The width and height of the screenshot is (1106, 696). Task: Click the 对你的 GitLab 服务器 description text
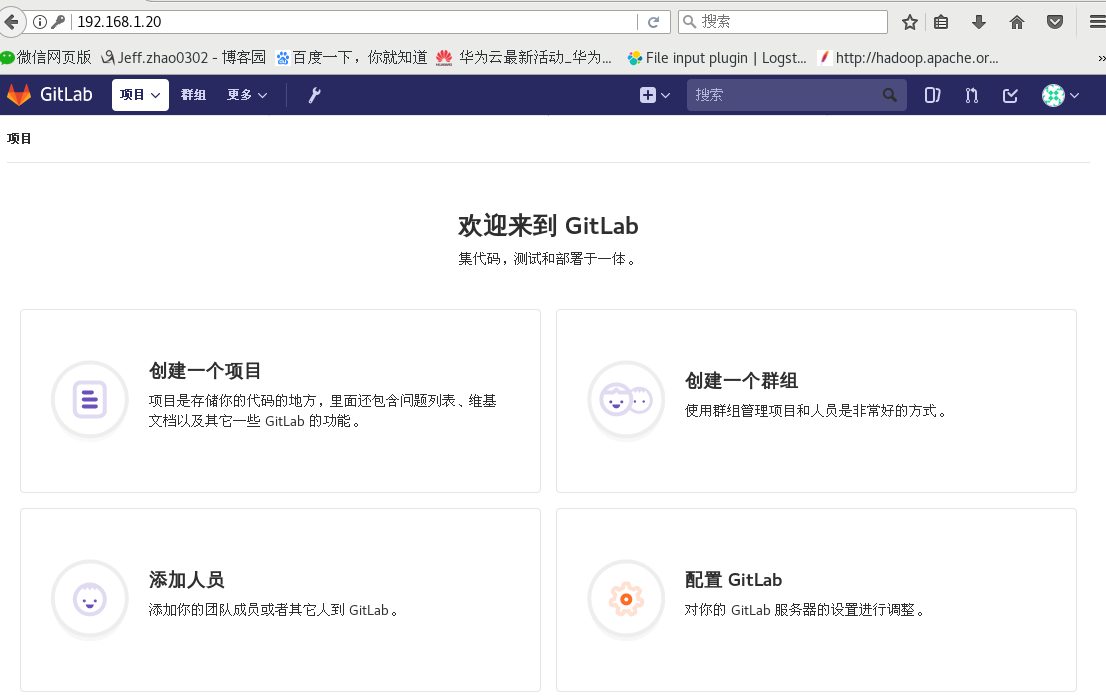(805, 610)
